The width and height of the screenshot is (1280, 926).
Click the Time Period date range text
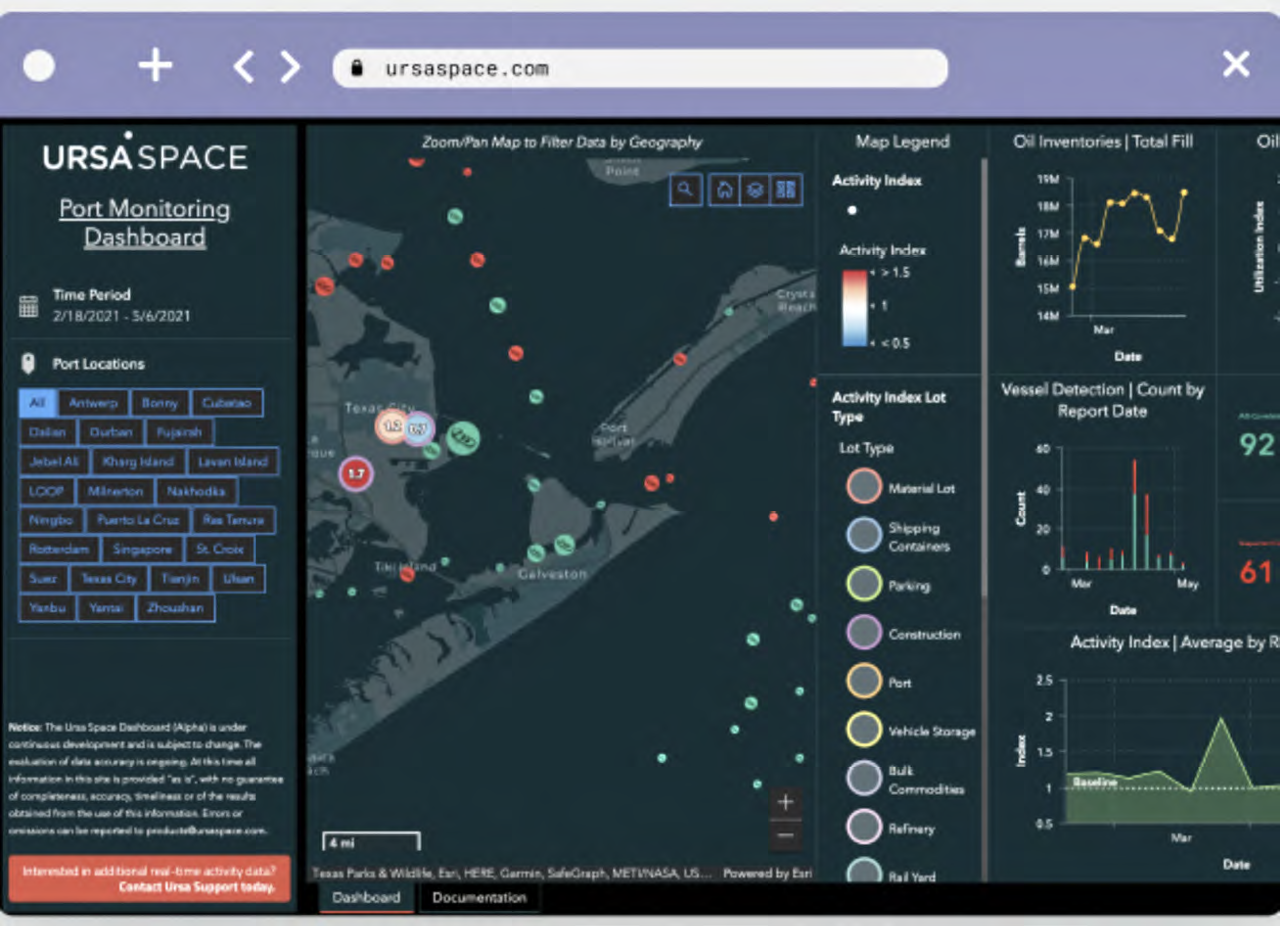tap(121, 316)
